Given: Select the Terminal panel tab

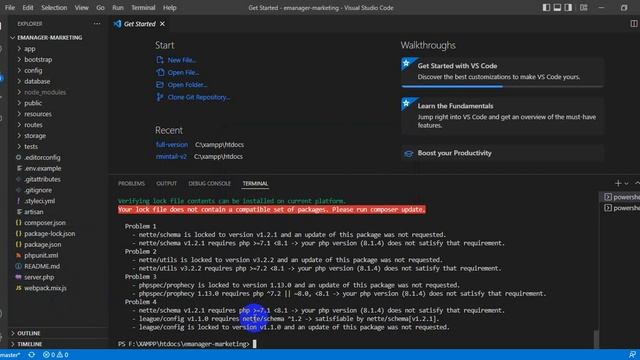Looking at the screenshot, I should (255, 184).
